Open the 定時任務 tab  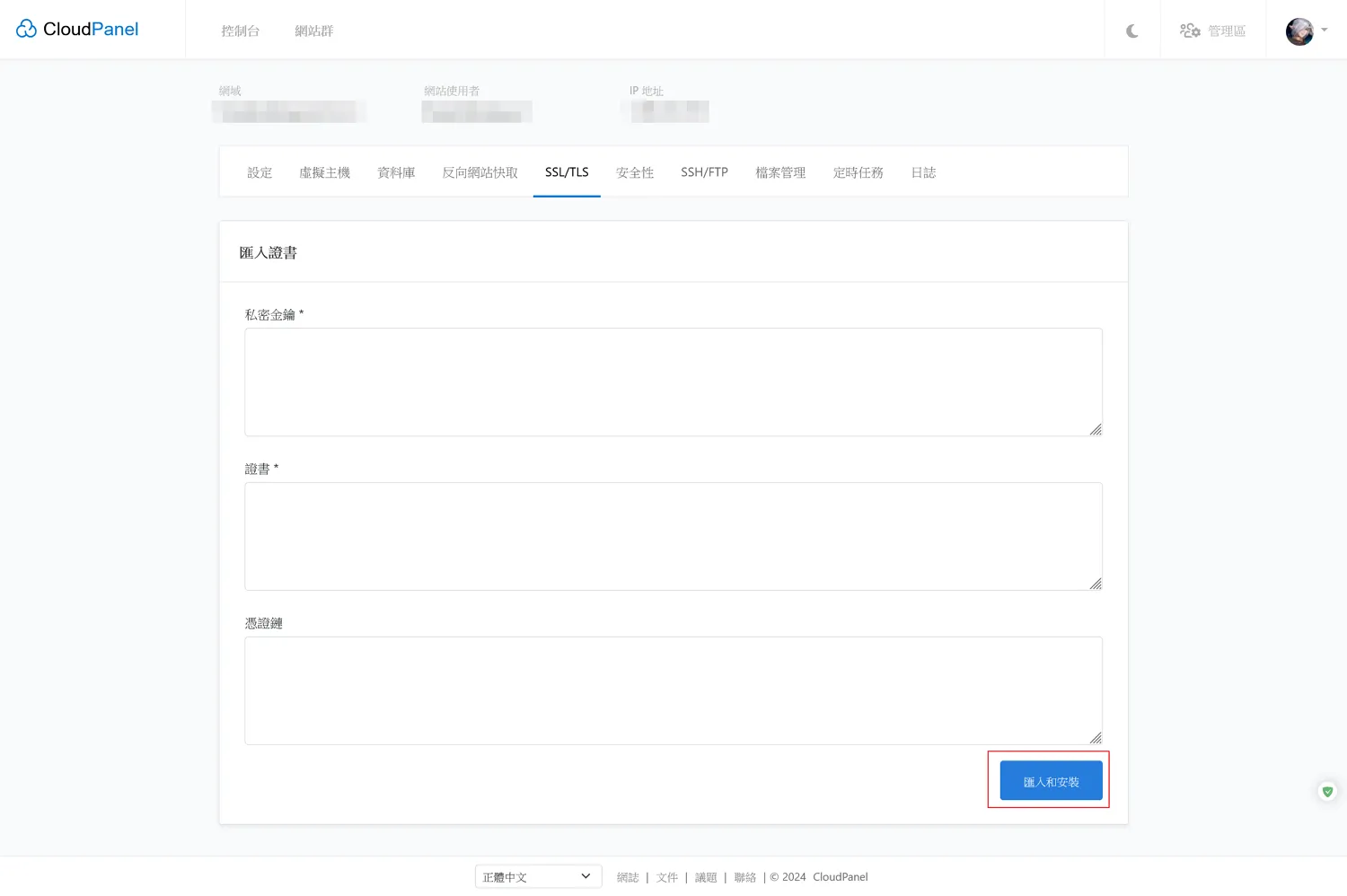pos(858,172)
